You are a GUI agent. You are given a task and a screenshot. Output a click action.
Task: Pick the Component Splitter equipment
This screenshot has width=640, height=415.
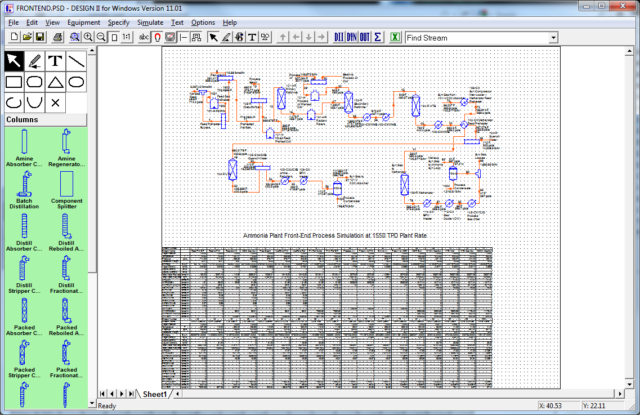[66, 190]
